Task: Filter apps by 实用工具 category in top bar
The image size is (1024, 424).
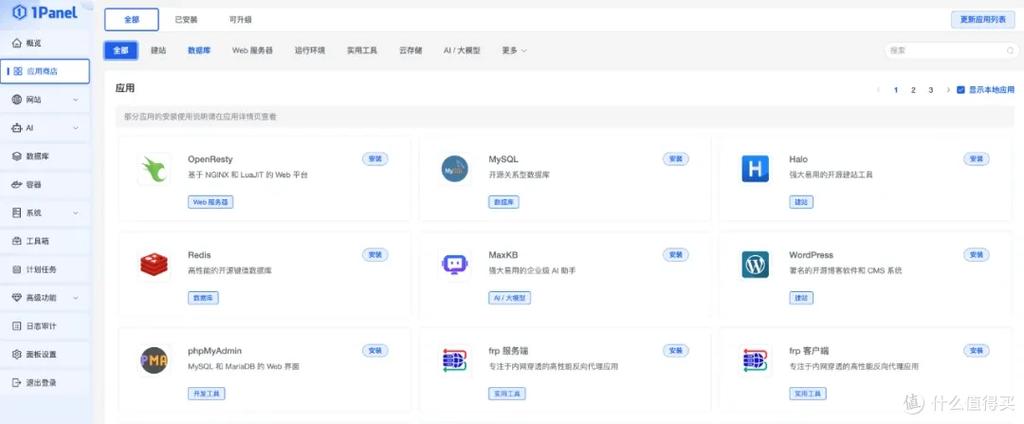Action: [x=362, y=50]
